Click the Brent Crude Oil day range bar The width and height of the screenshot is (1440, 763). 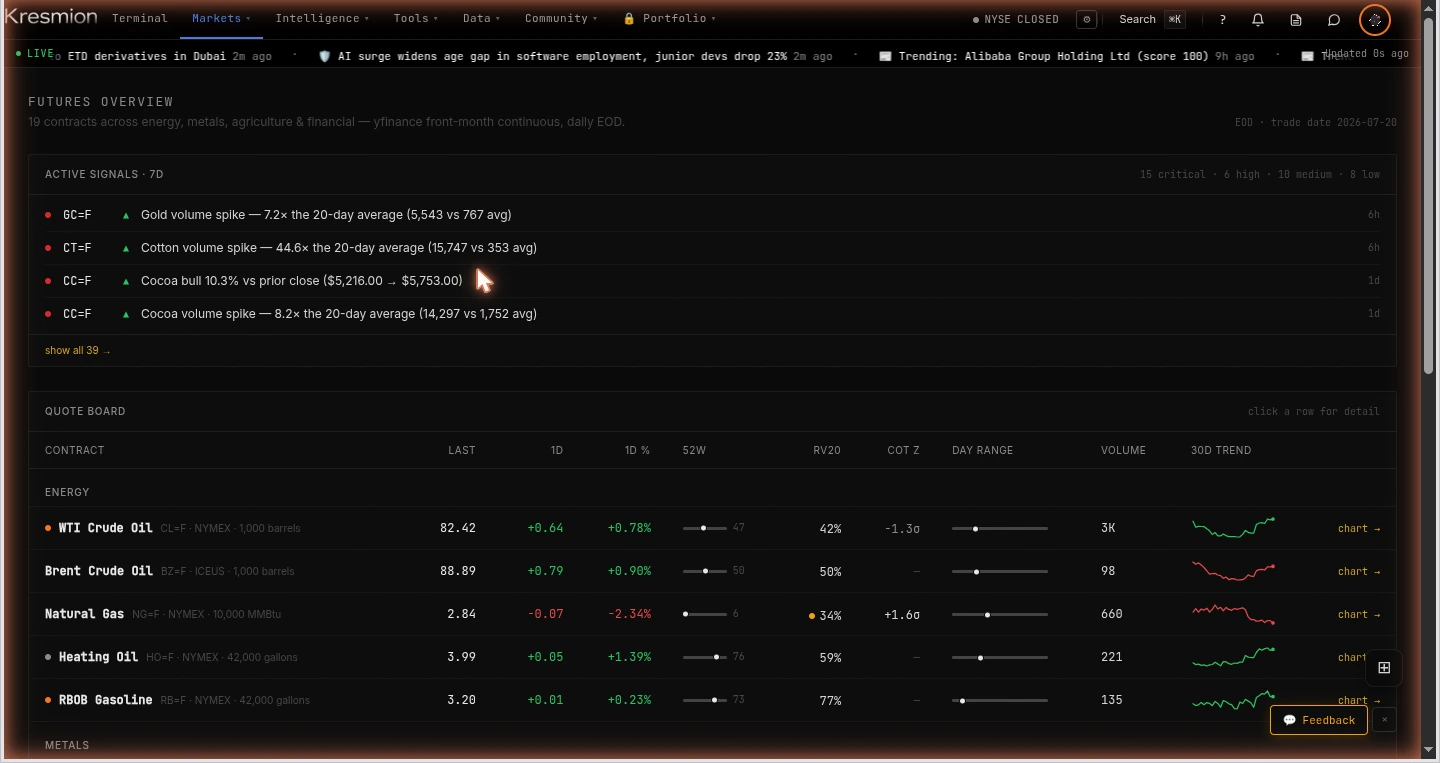coord(1000,571)
